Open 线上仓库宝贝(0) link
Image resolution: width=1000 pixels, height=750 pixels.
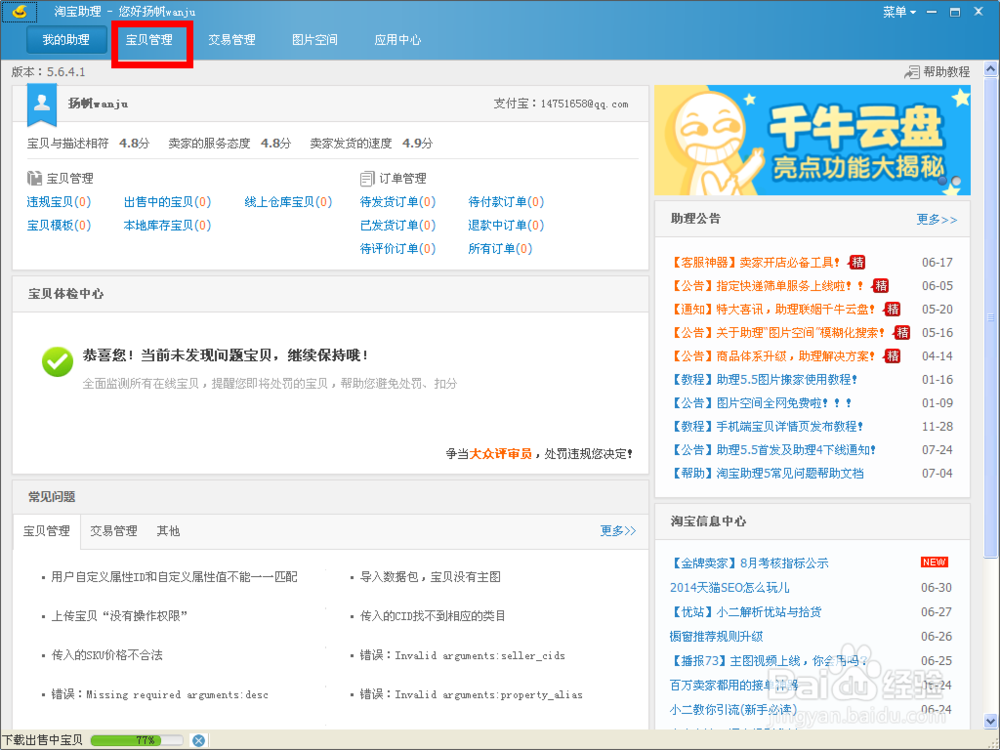[288, 202]
